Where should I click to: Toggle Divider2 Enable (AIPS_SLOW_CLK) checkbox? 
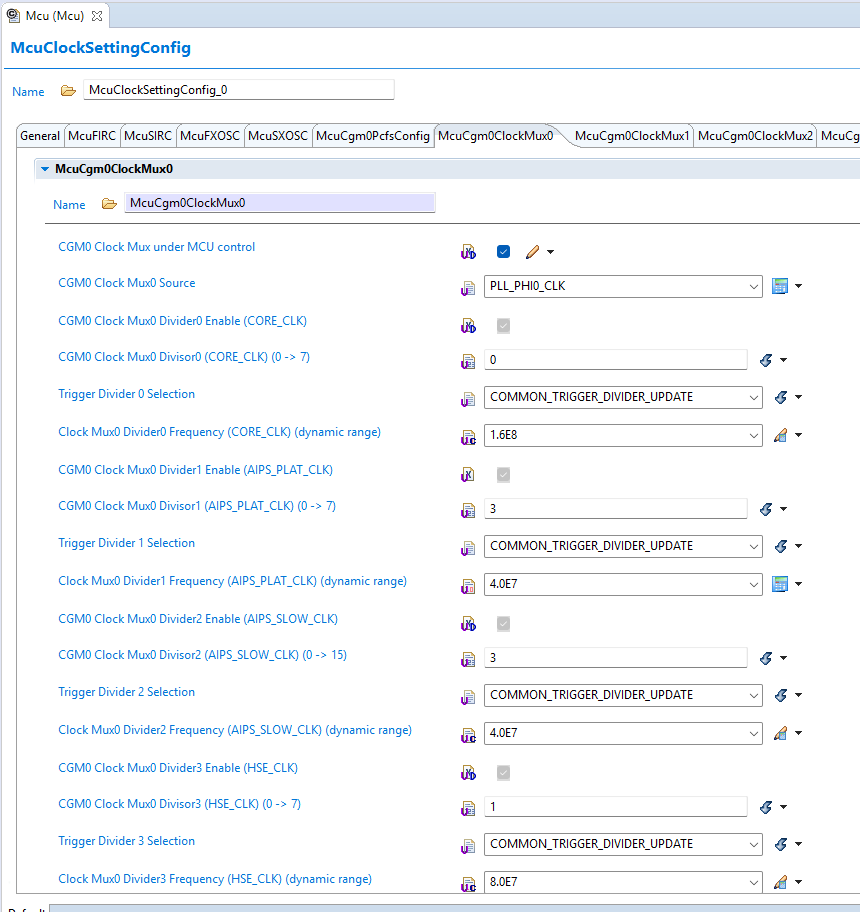(x=504, y=624)
